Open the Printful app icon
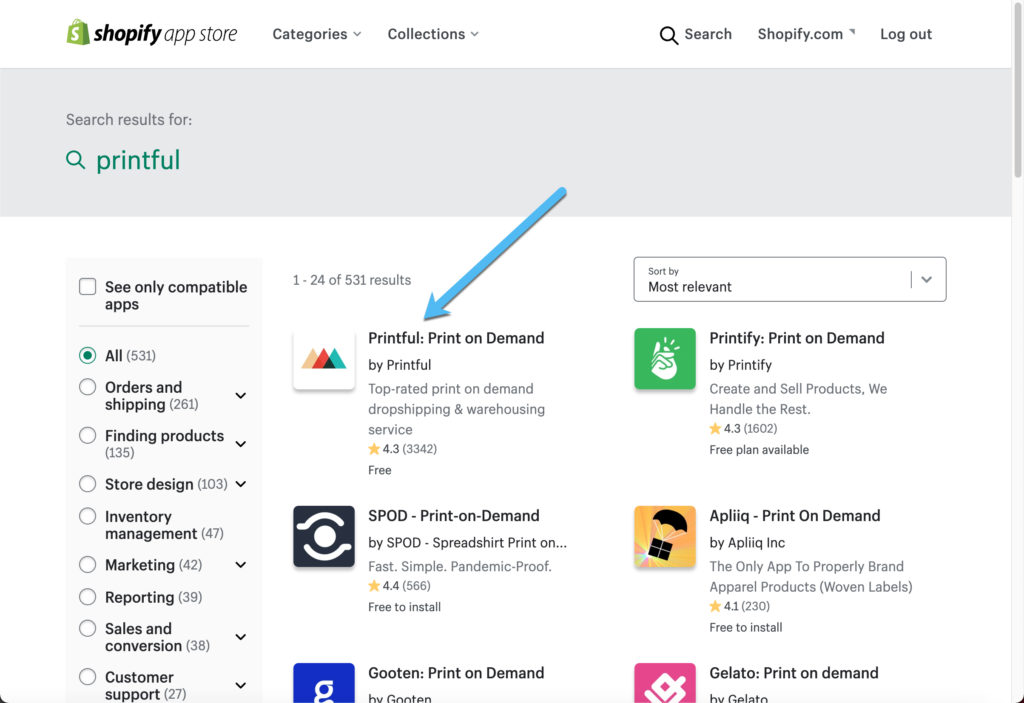 [323, 358]
